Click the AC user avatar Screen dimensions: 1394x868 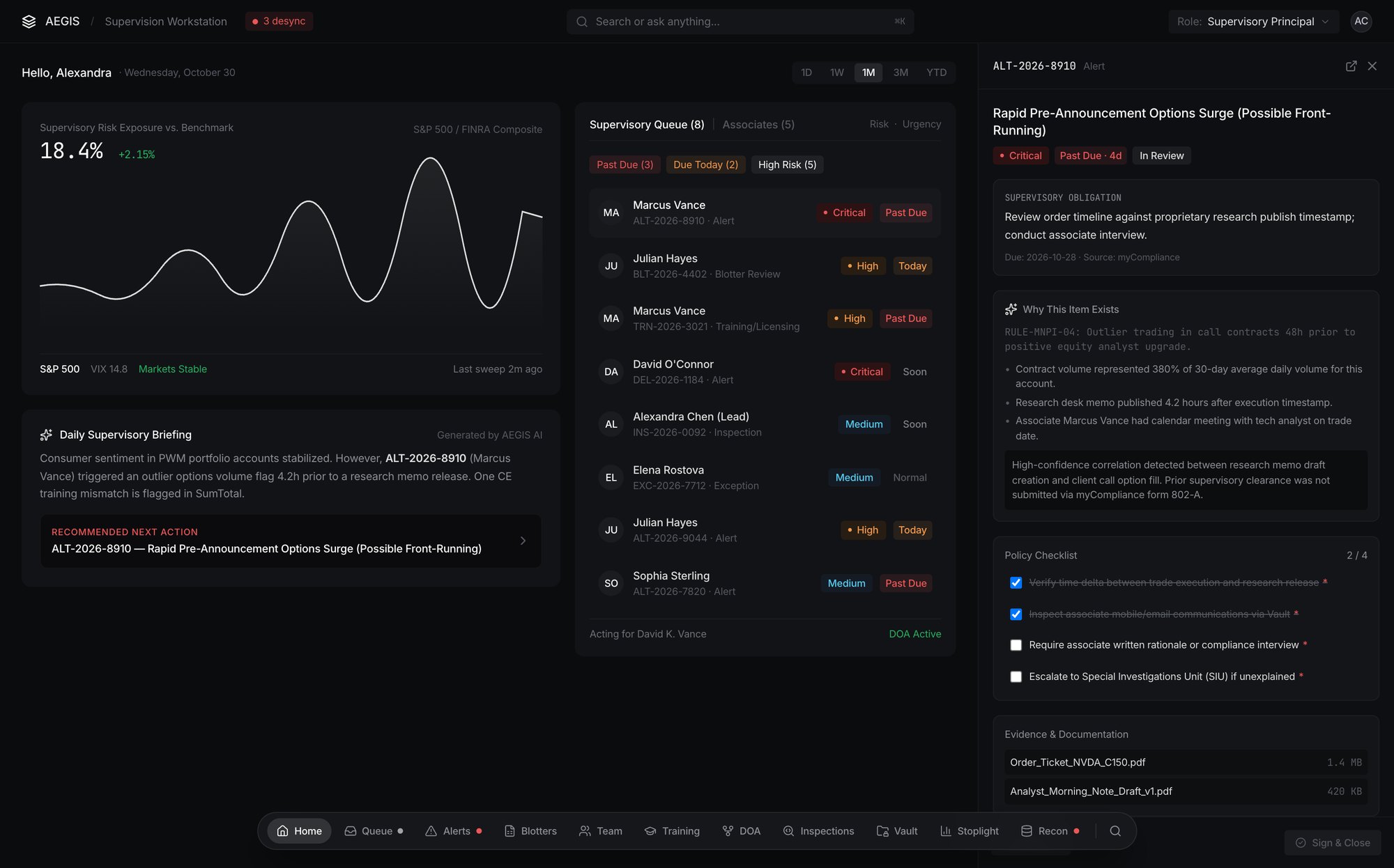tap(1361, 22)
